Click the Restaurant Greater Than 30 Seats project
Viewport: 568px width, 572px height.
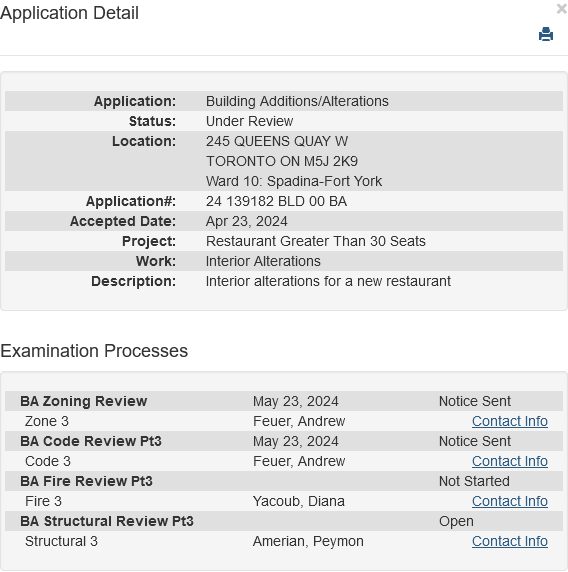[x=316, y=241]
